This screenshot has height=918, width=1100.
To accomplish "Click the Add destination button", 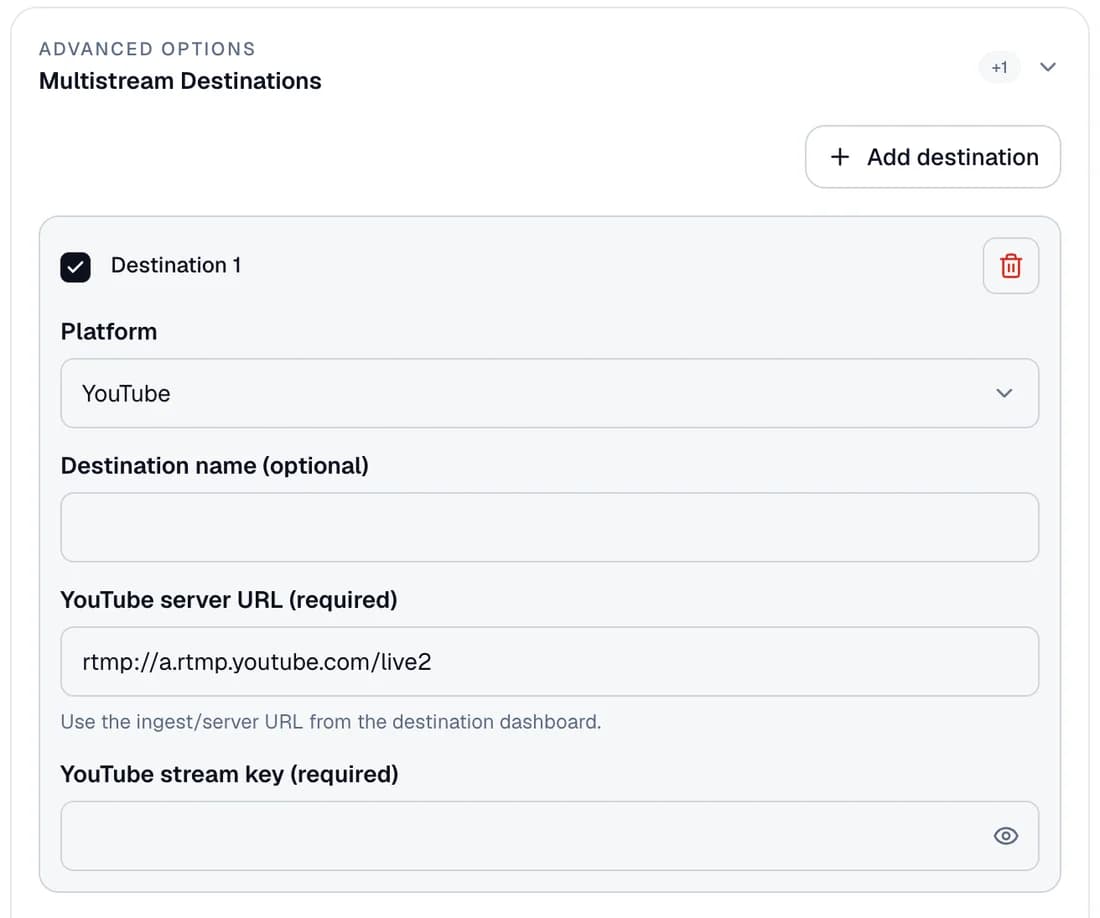I will [932, 157].
